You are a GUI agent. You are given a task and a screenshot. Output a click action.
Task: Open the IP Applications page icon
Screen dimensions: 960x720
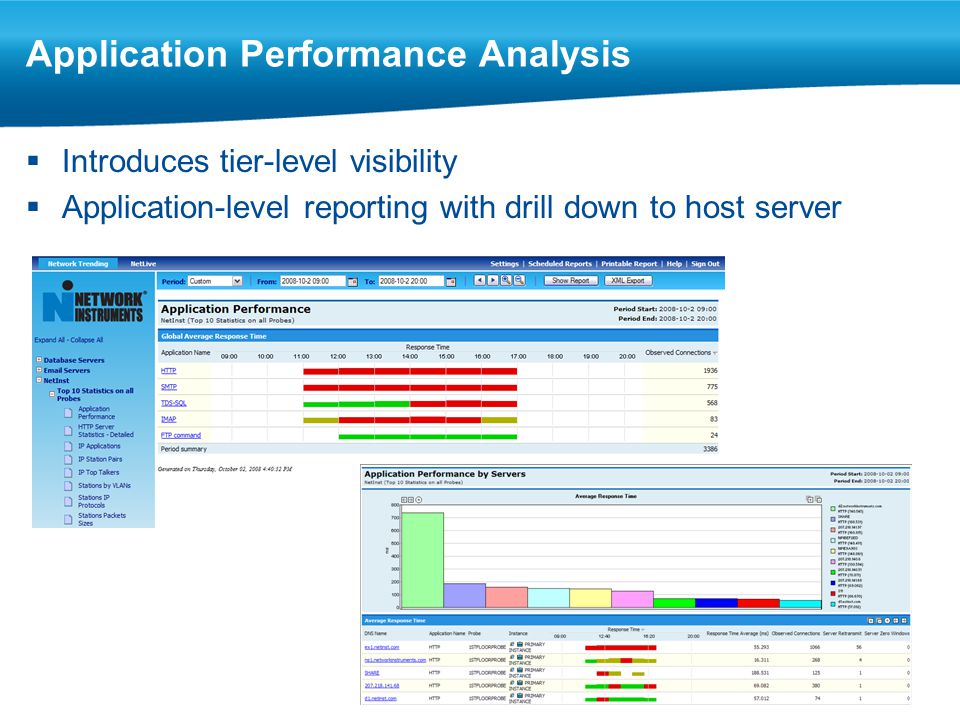(69, 446)
